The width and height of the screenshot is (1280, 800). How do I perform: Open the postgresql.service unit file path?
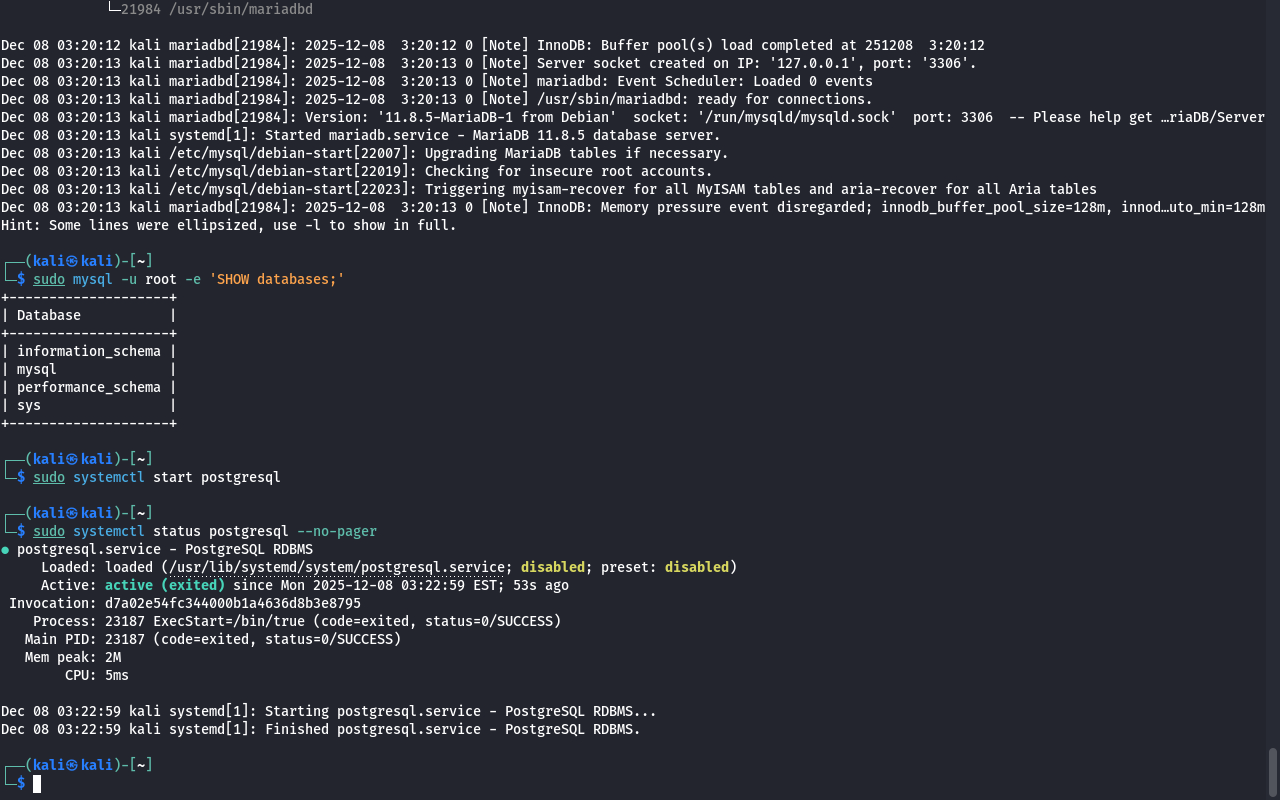coord(337,567)
